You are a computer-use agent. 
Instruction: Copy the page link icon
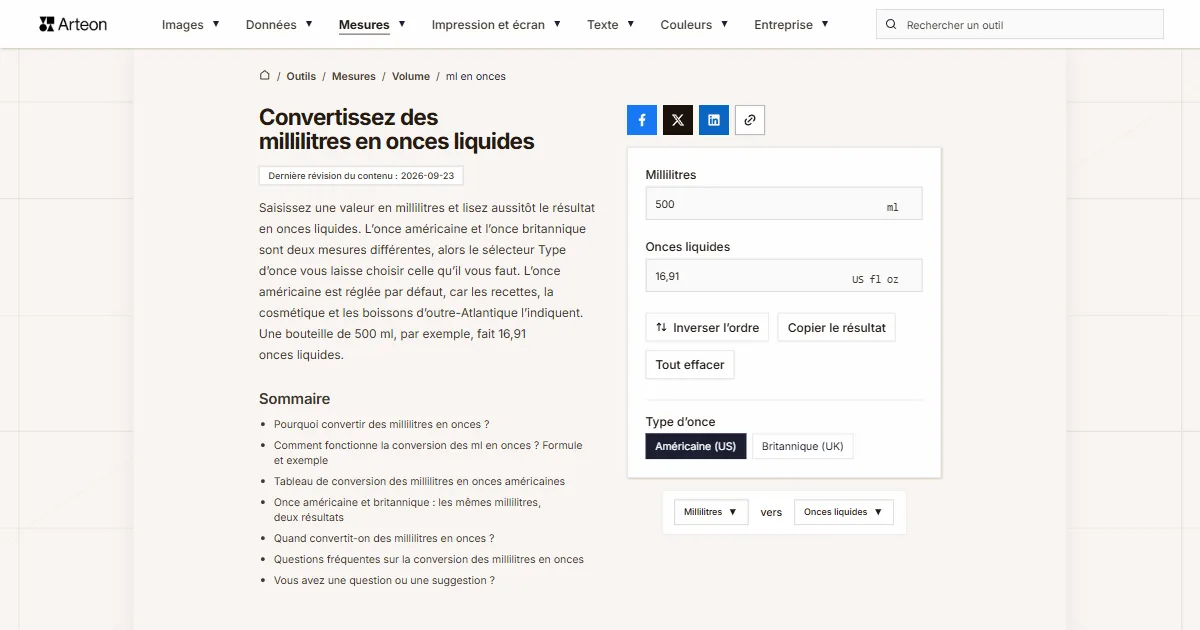[x=750, y=120]
